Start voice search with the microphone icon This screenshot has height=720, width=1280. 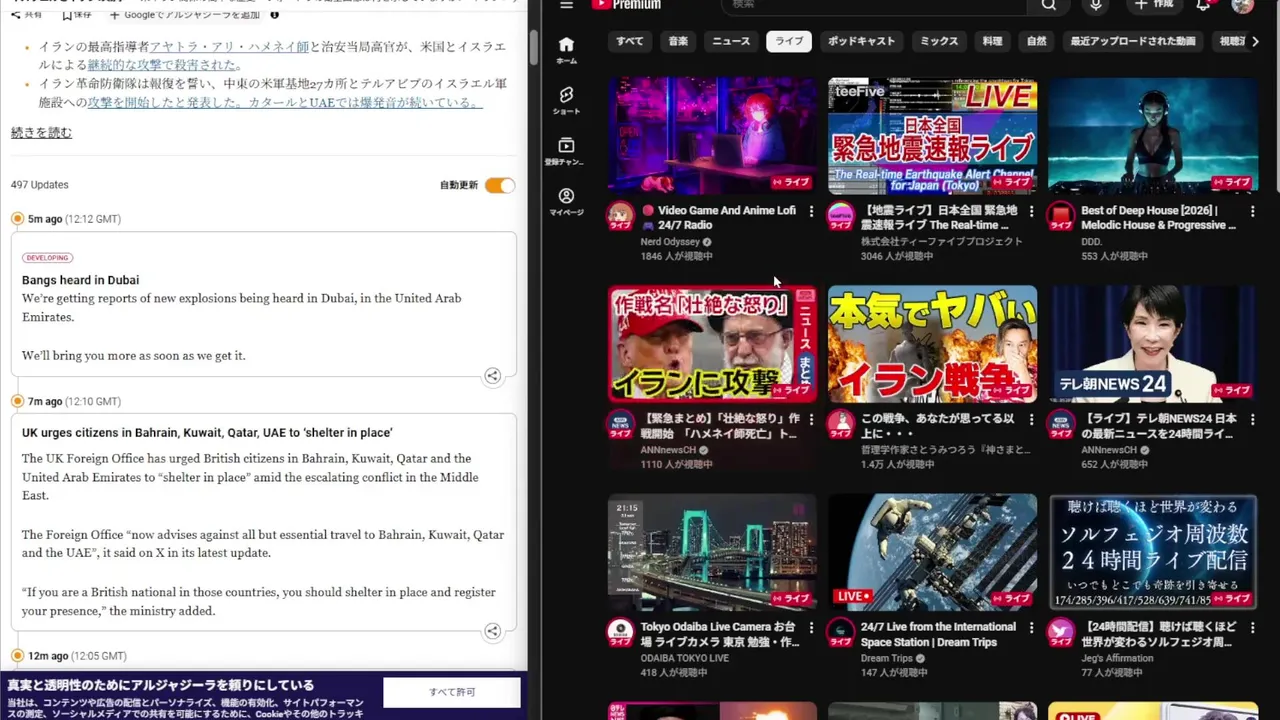1096,5
